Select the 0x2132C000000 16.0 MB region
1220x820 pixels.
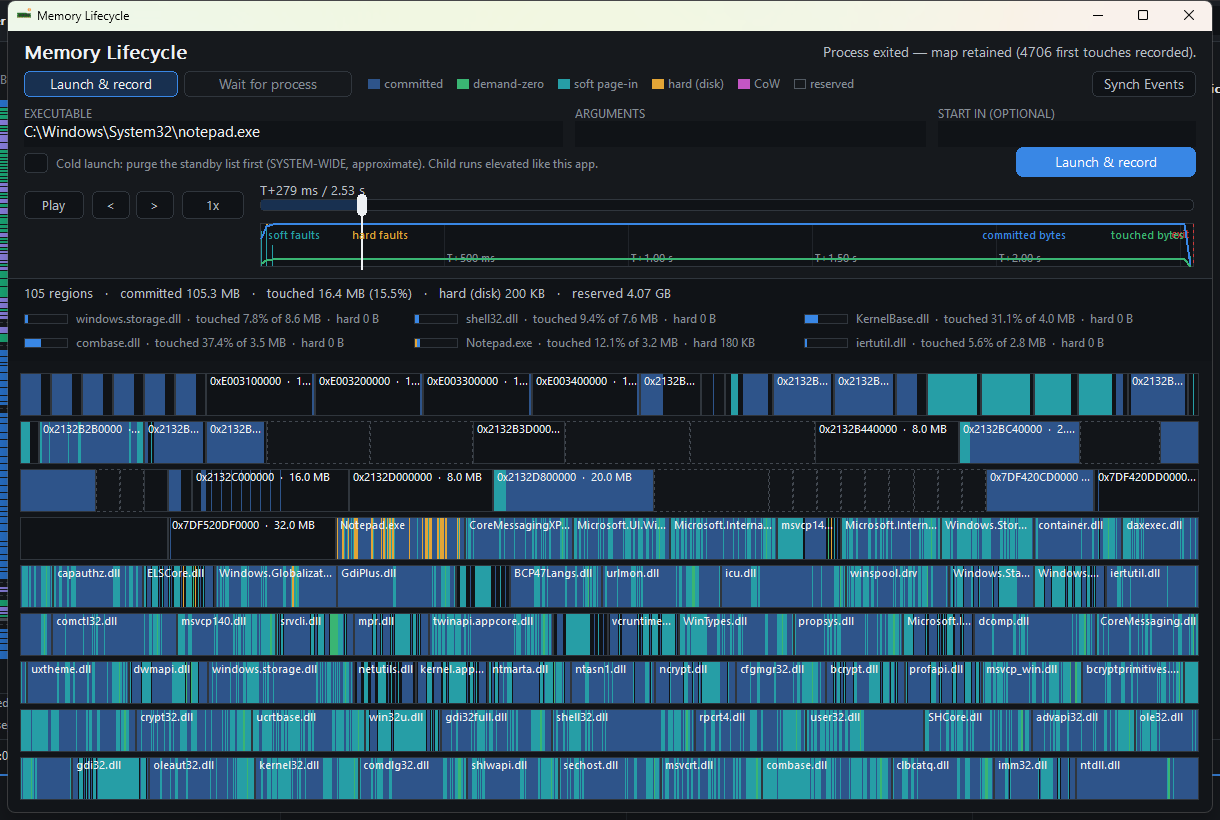point(271,490)
